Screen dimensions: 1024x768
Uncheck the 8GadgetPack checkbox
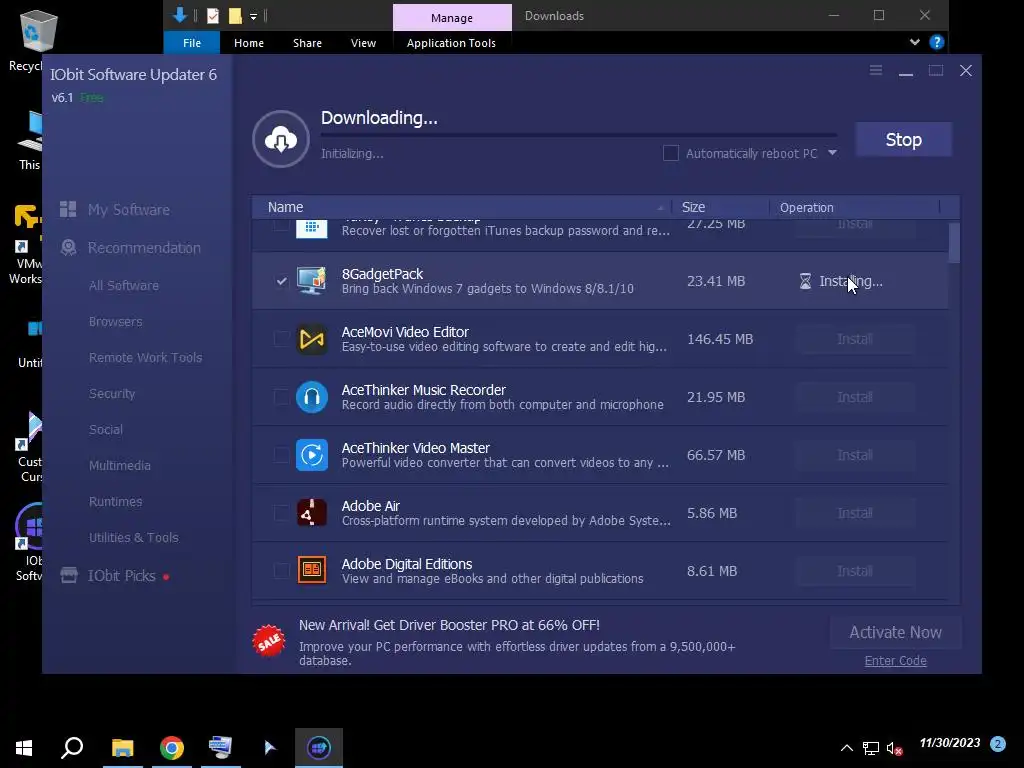coord(281,281)
